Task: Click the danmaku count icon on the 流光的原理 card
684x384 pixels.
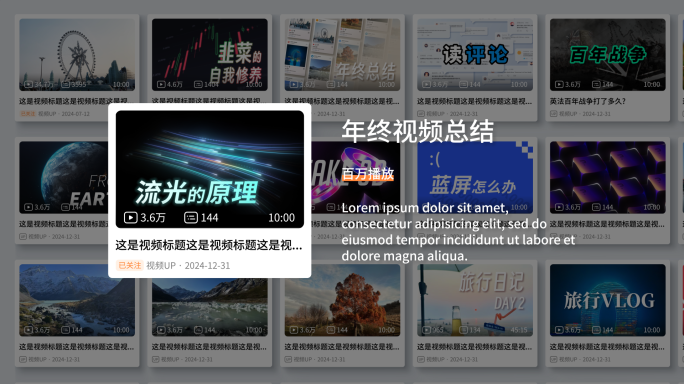Action: click(x=191, y=217)
